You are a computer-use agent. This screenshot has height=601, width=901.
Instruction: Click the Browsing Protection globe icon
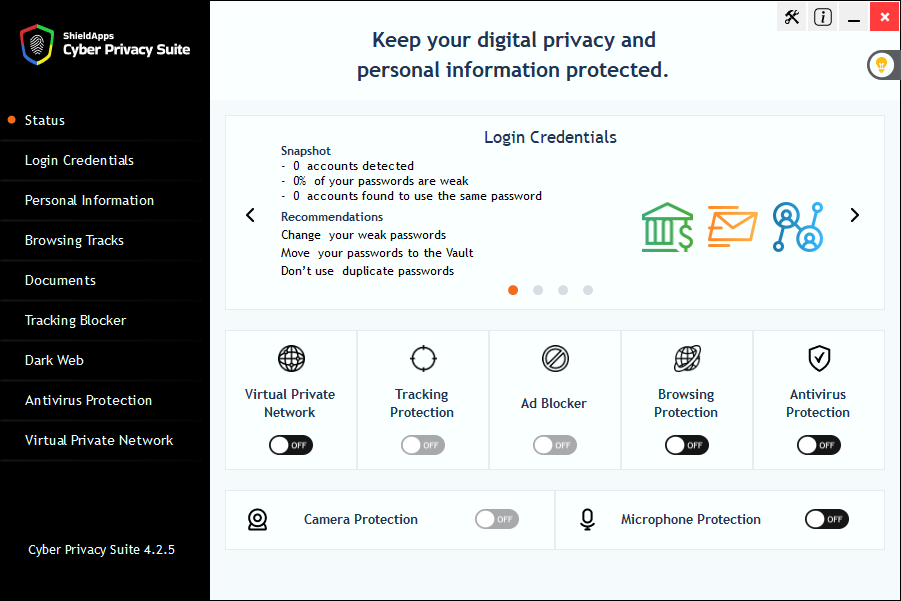point(687,359)
